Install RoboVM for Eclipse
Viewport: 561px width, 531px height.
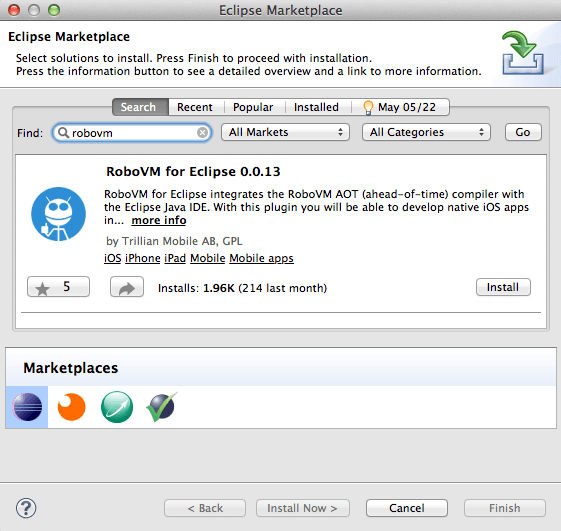coord(503,287)
